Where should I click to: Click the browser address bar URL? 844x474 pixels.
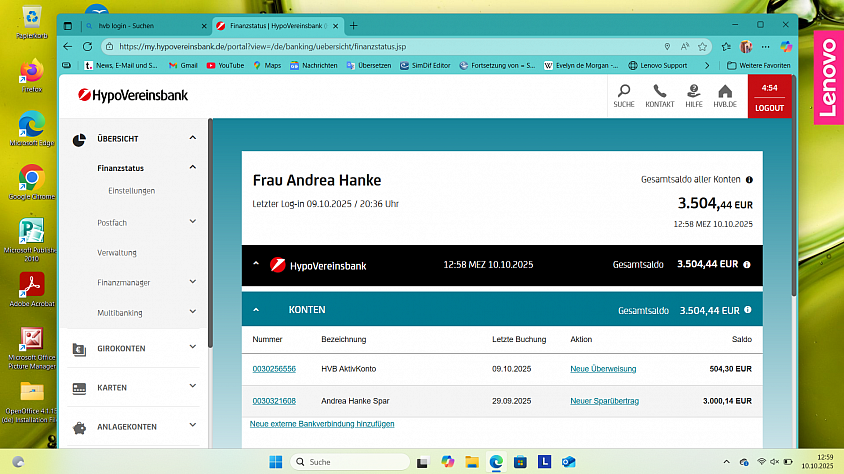pos(263,47)
